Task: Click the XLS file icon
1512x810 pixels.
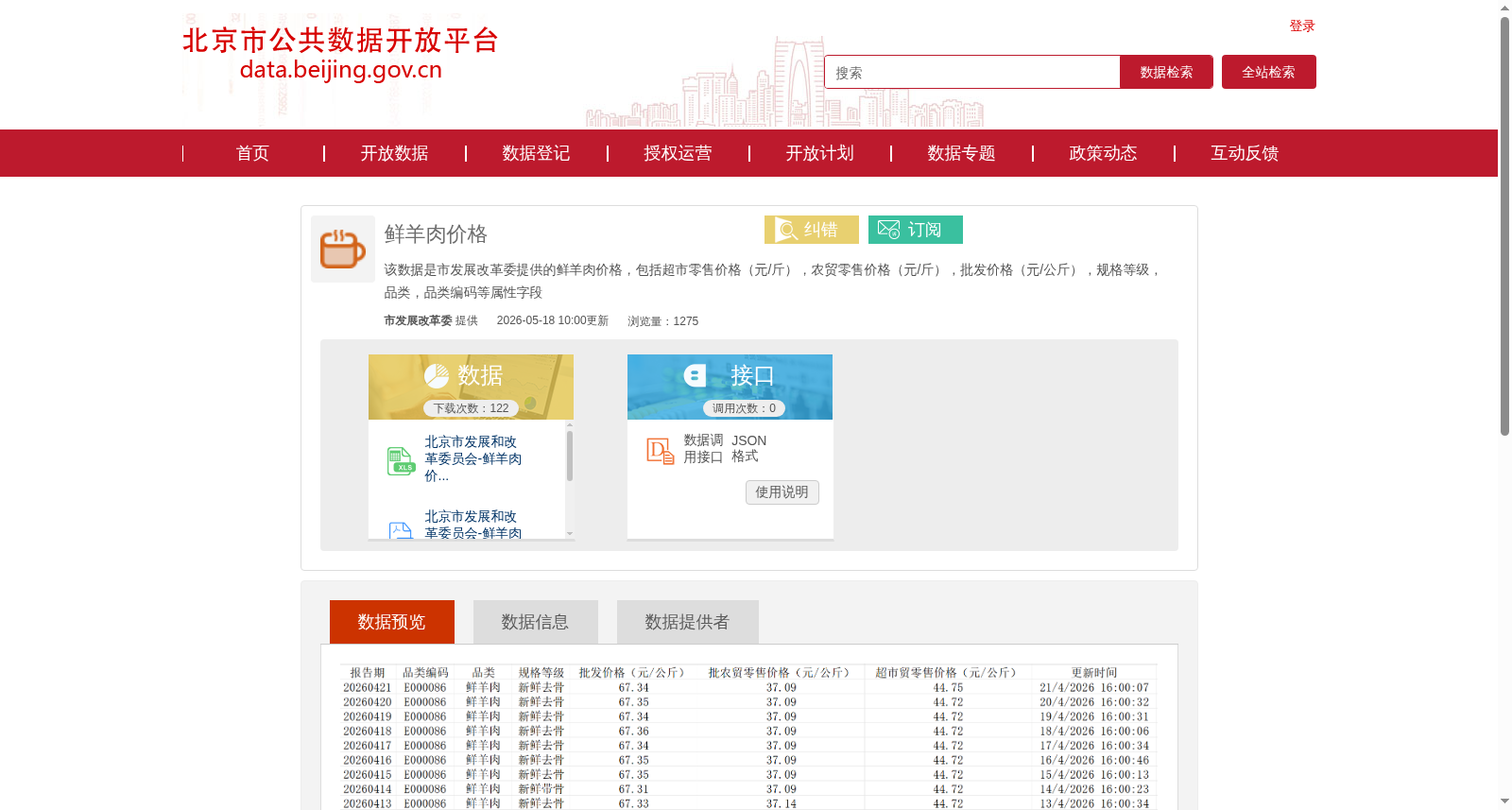Action: pos(401,461)
